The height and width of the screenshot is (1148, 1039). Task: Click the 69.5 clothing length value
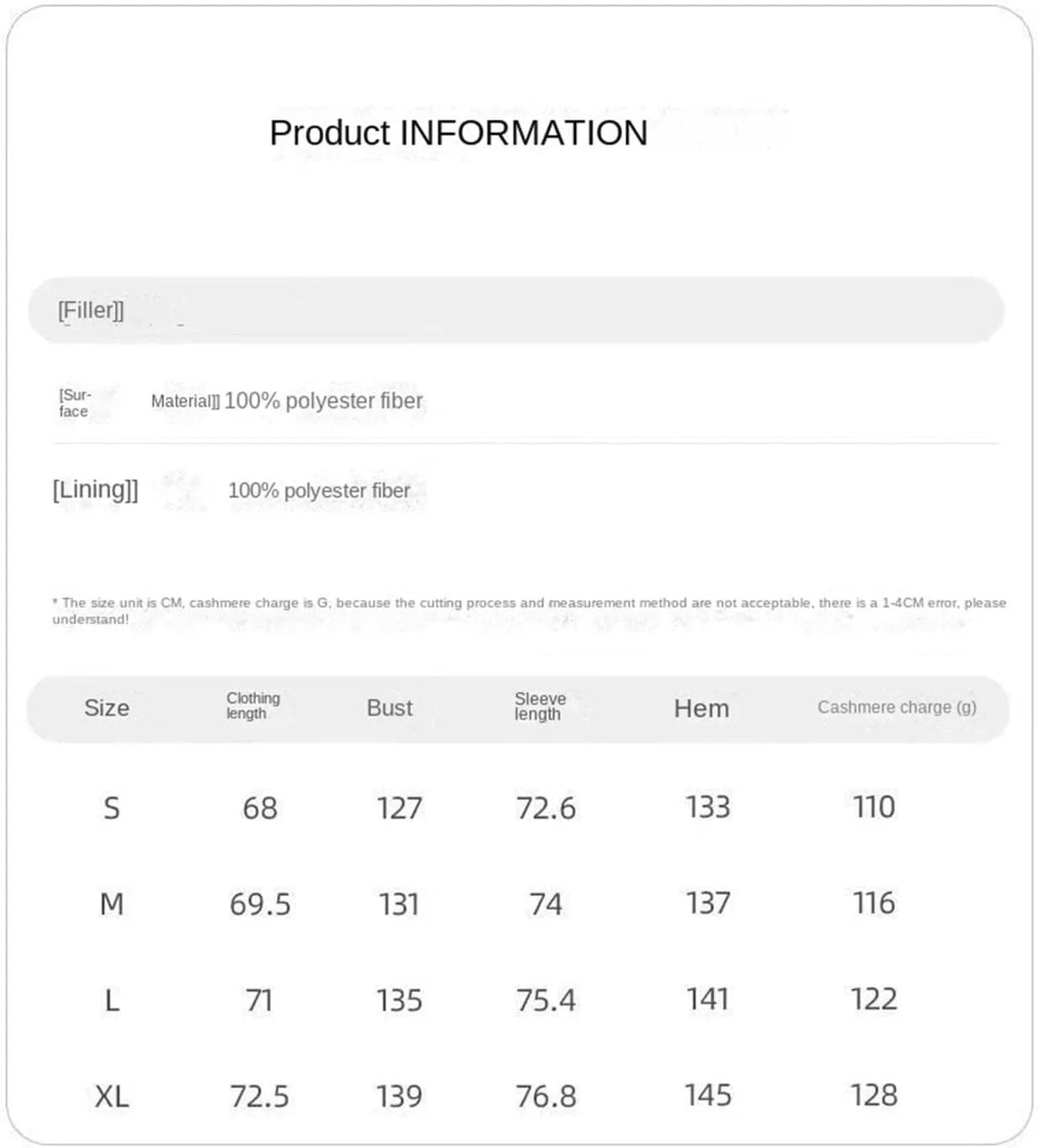pos(260,905)
